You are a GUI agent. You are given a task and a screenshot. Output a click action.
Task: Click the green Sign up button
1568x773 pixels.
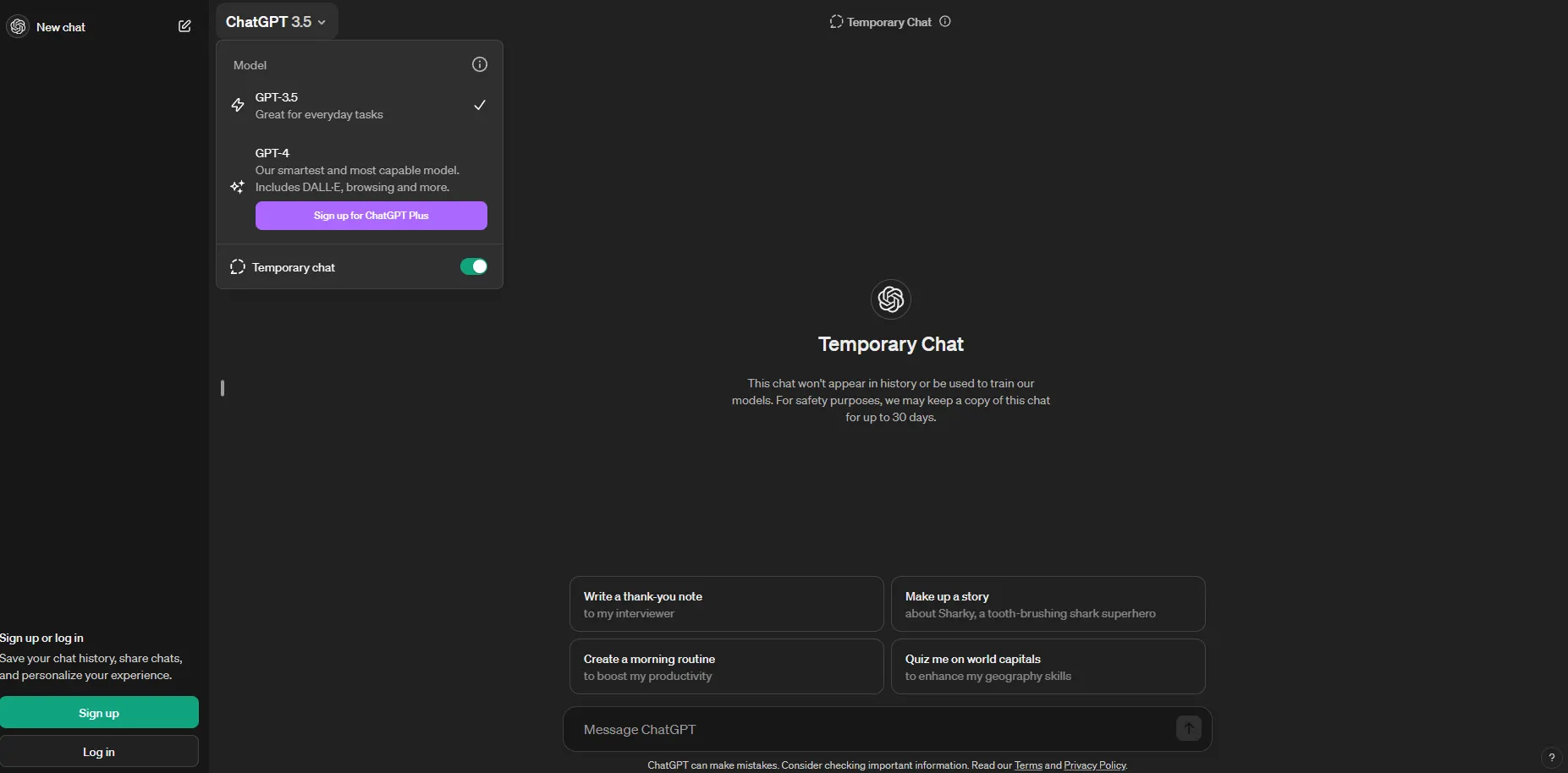tap(99, 713)
